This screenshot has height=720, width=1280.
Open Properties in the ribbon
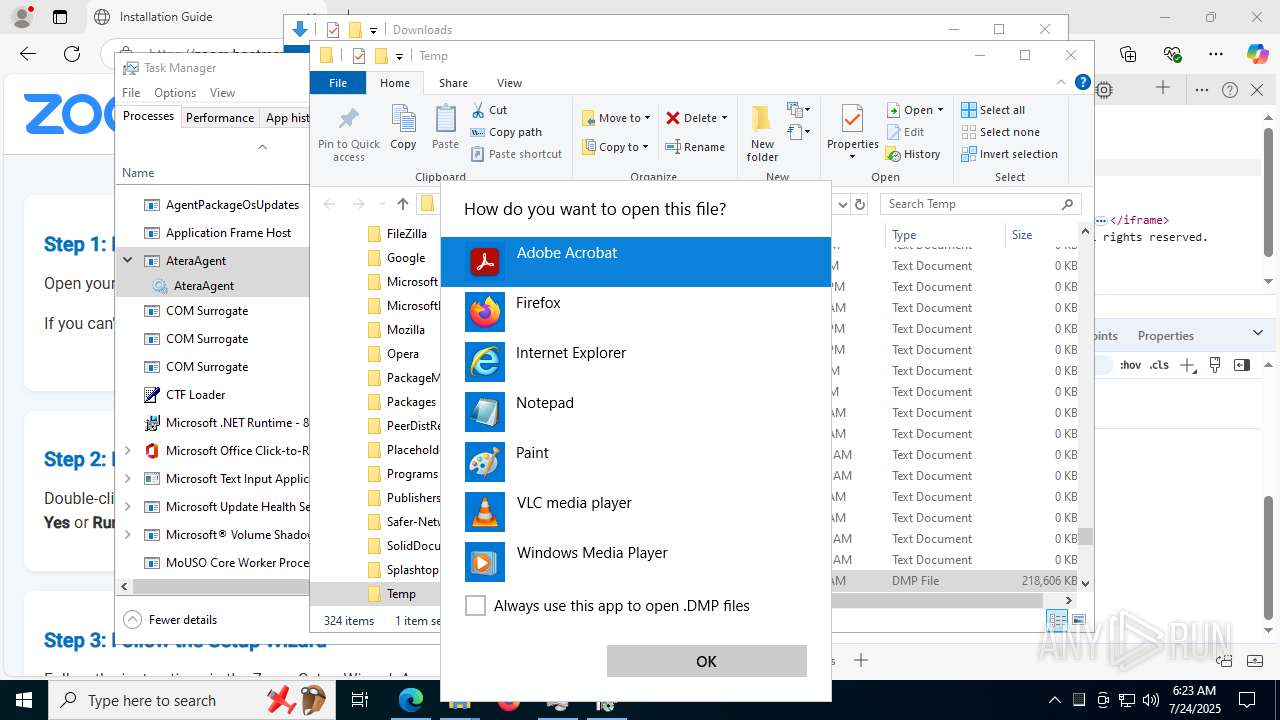click(x=853, y=133)
